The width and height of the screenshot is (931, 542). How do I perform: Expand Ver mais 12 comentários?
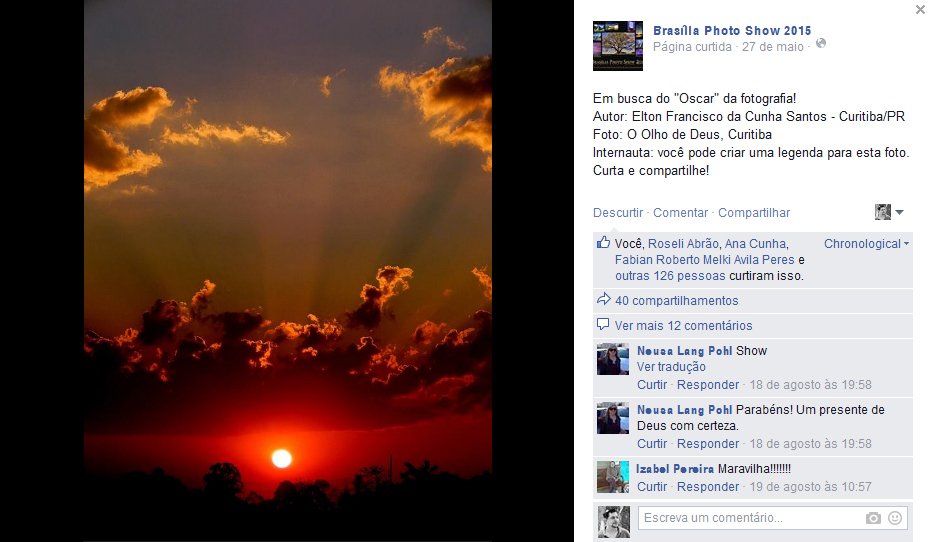pos(683,325)
